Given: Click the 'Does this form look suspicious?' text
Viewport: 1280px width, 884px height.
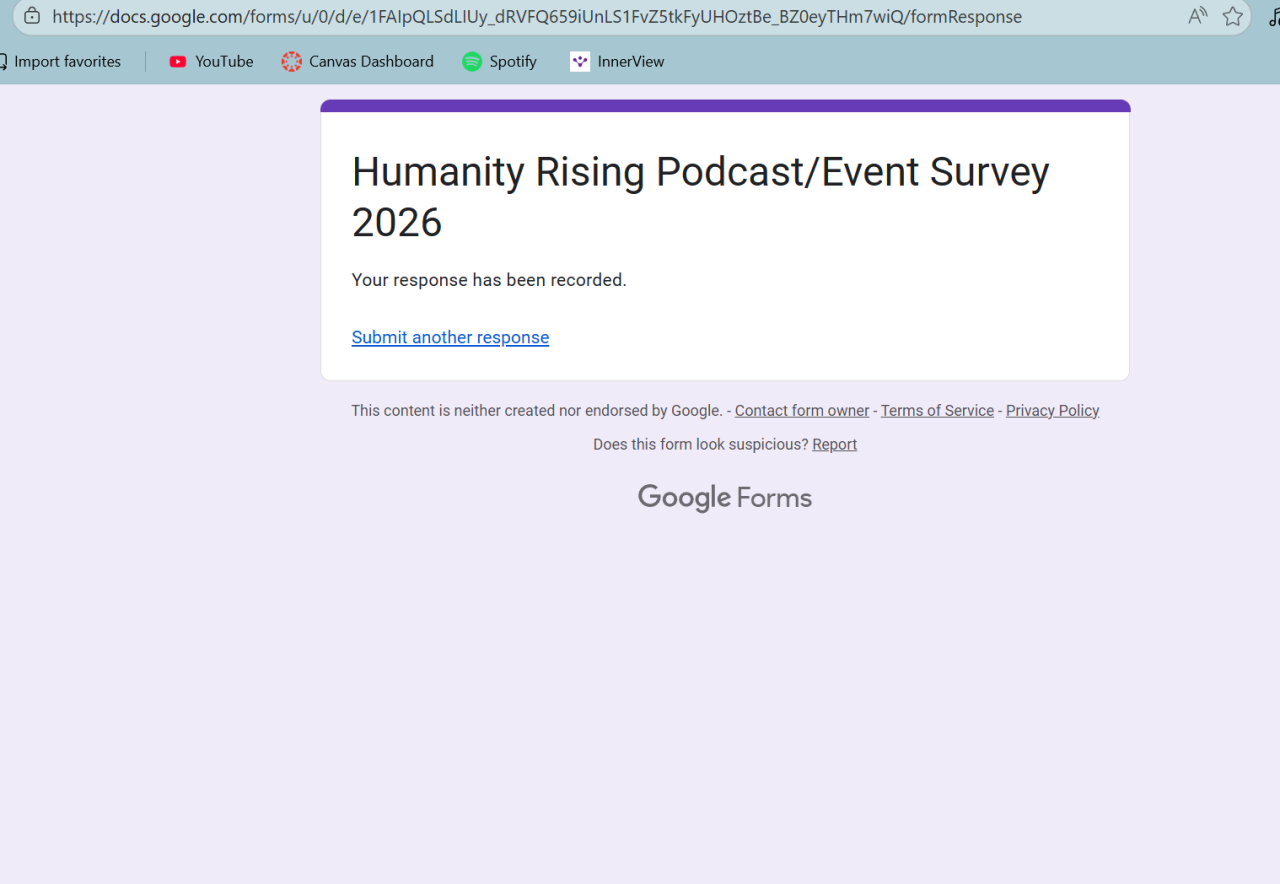Looking at the screenshot, I should pyautogui.click(x=700, y=445).
